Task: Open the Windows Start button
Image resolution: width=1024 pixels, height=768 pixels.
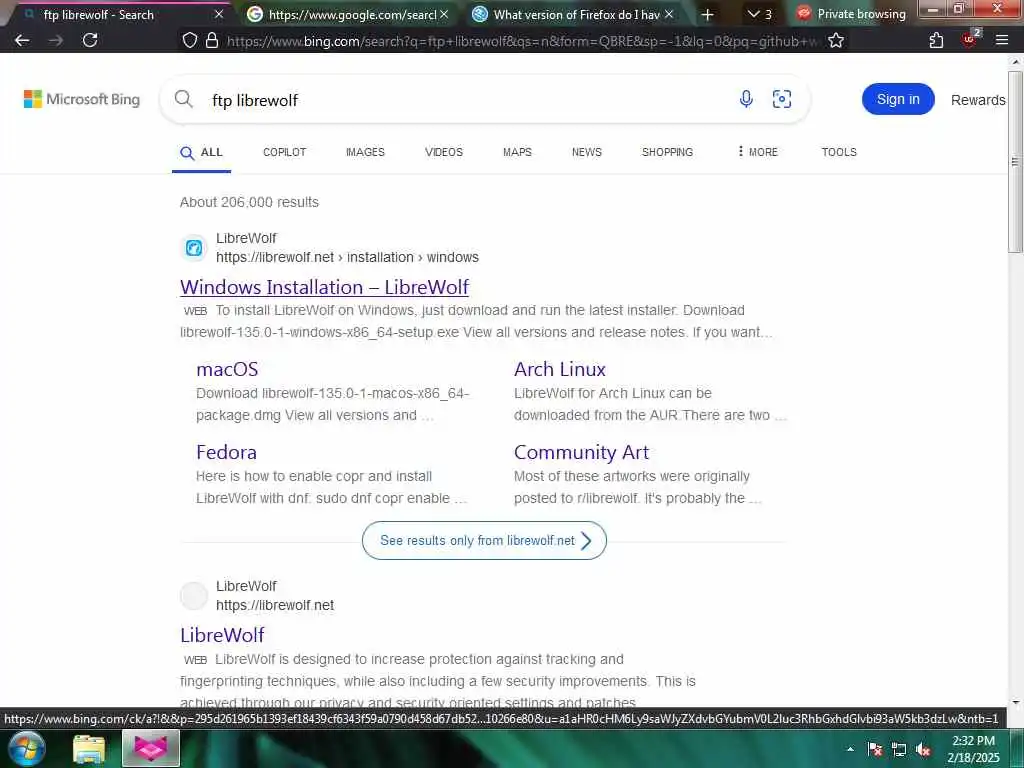Action: (26, 748)
